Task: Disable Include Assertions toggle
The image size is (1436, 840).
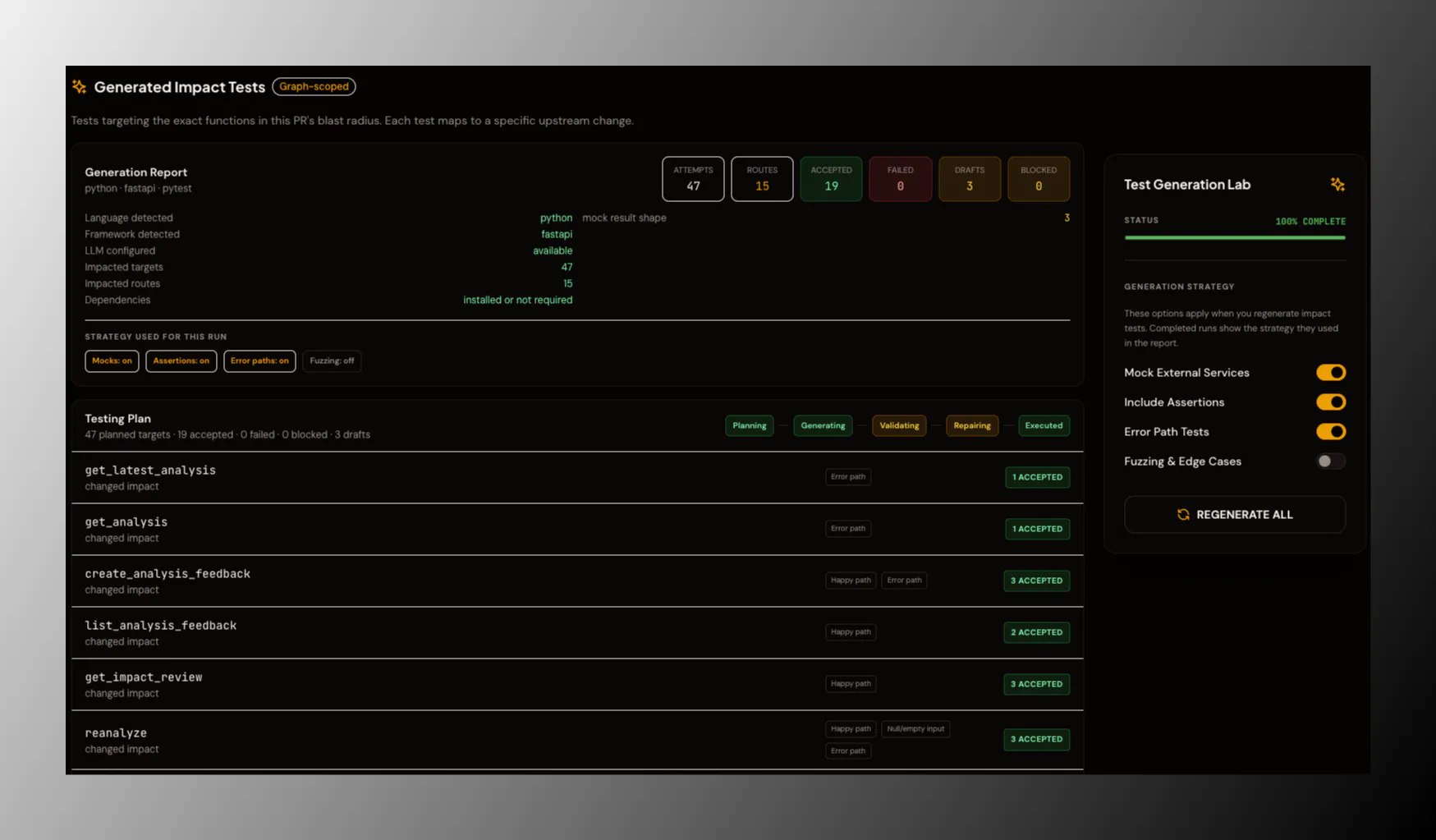Action: point(1331,402)
